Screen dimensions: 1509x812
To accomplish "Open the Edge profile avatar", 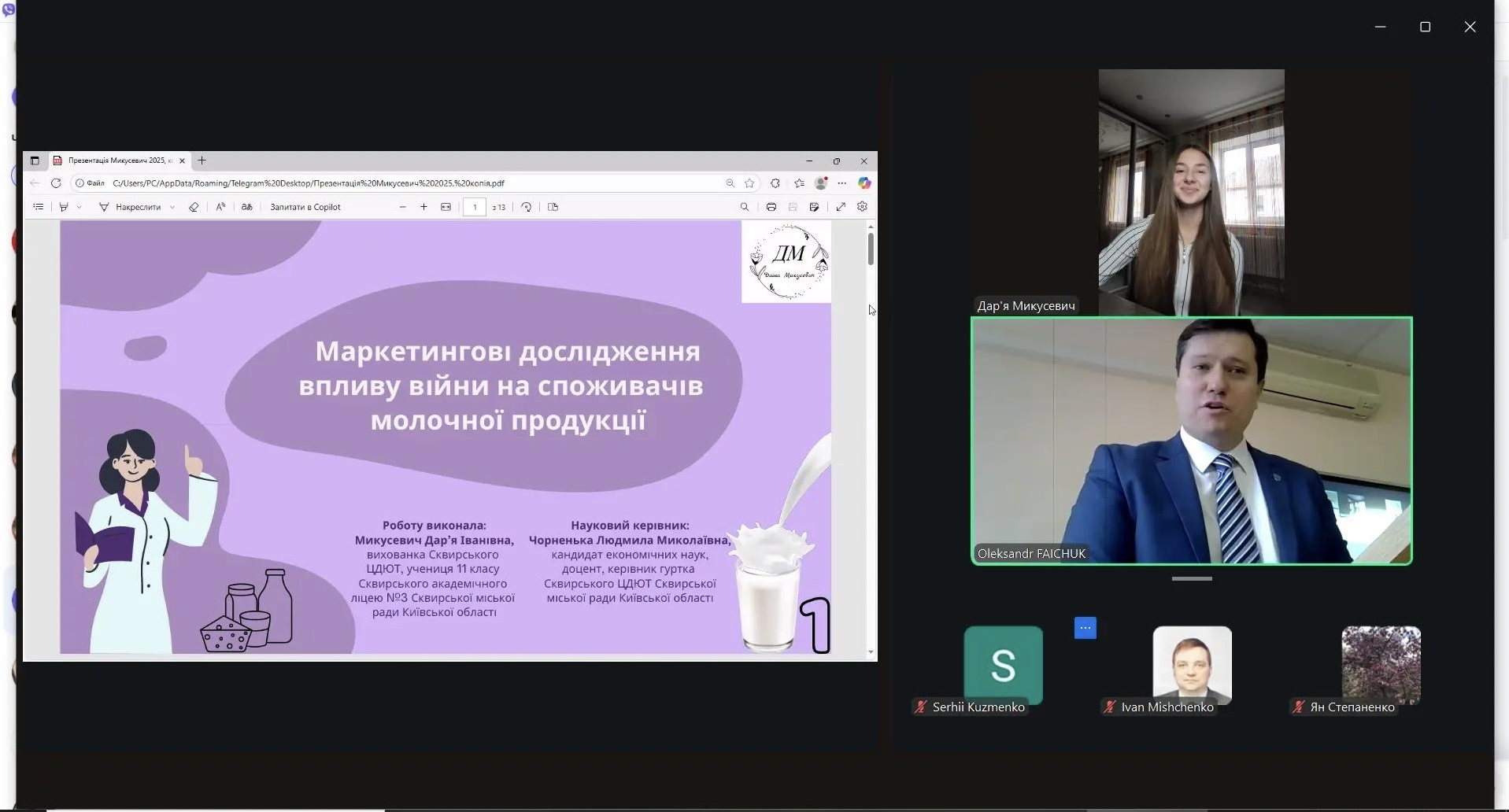I will [x=821, y=183].
